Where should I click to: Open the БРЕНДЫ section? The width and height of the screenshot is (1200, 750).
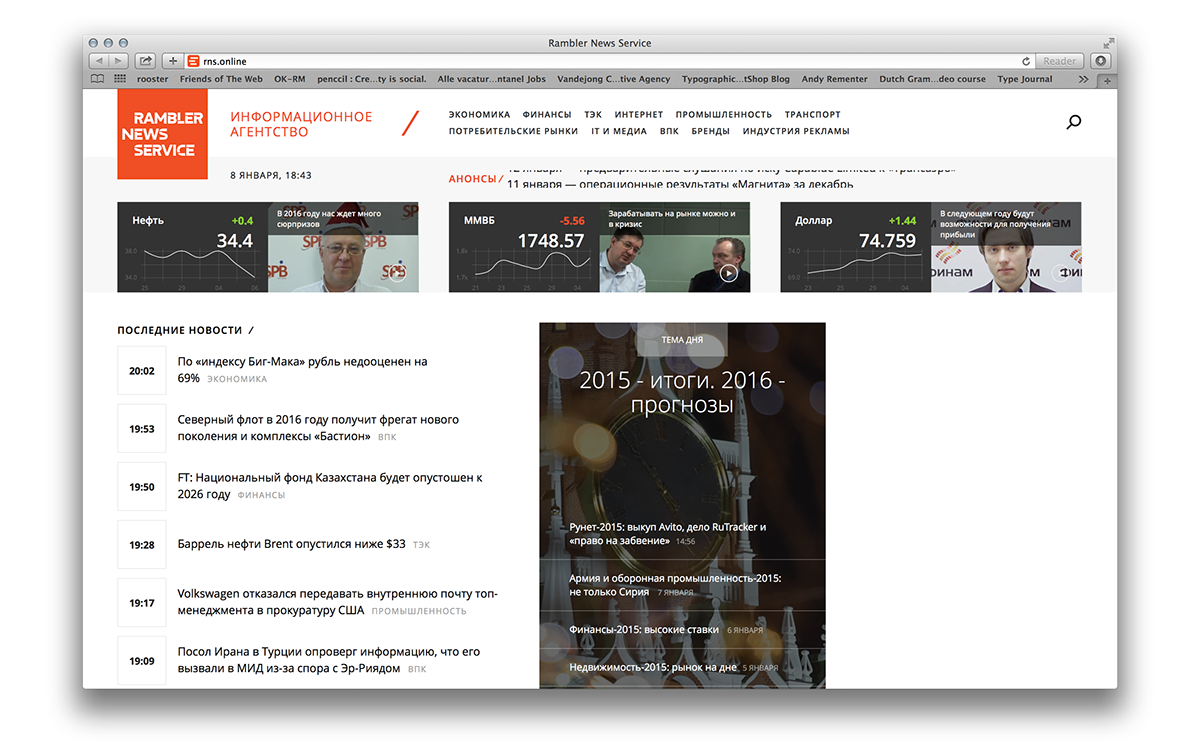click(711, 131)
